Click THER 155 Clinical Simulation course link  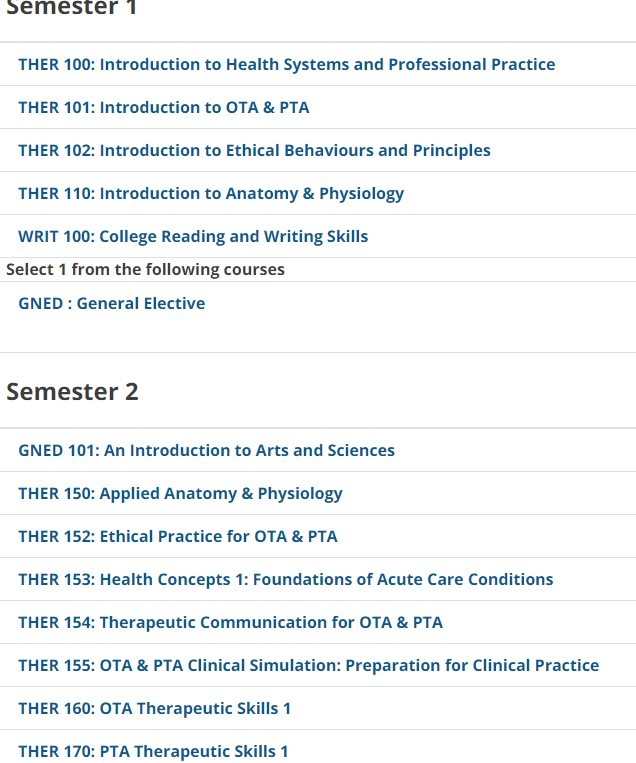309,665
